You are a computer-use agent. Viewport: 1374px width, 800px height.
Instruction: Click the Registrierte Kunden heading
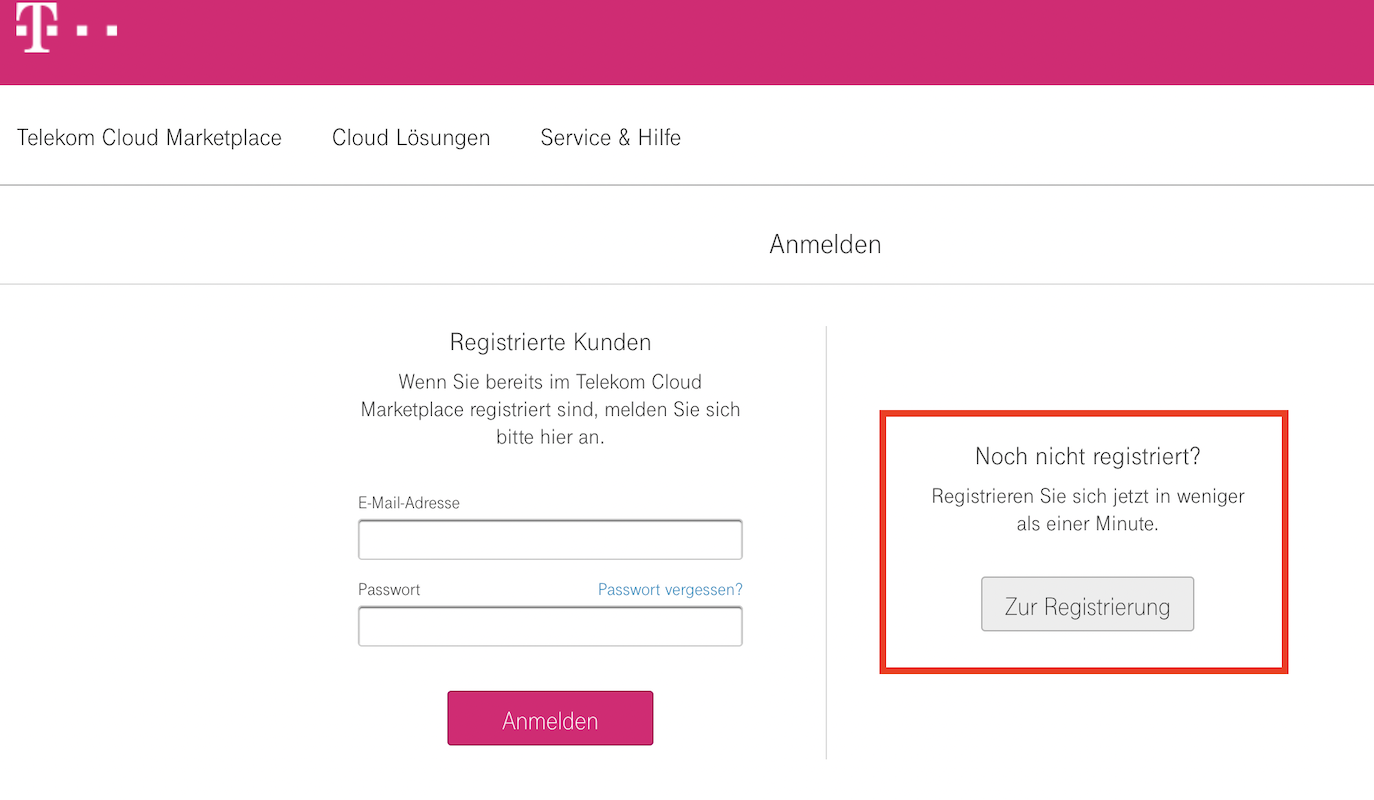(550, 342)
